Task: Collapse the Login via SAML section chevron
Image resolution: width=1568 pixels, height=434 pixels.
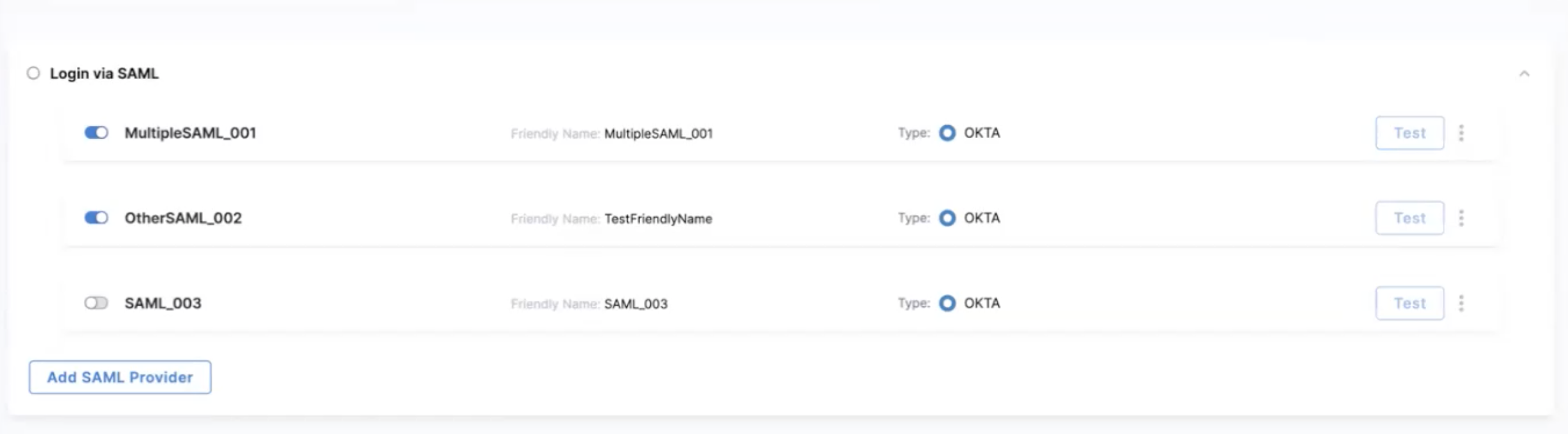Action: click(x=1524, y=74)
